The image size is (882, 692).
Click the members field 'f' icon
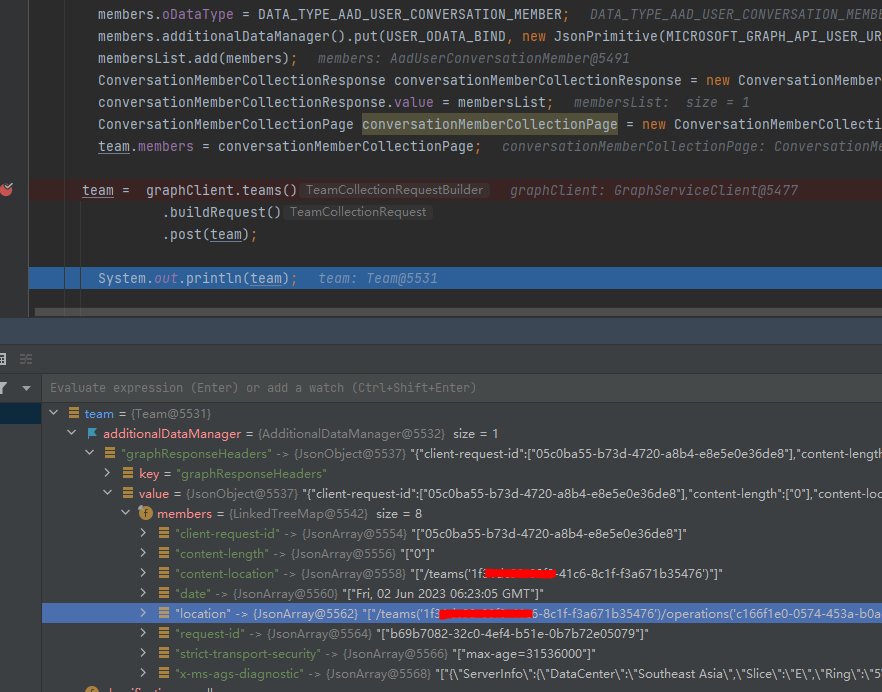tap(146, 513)
